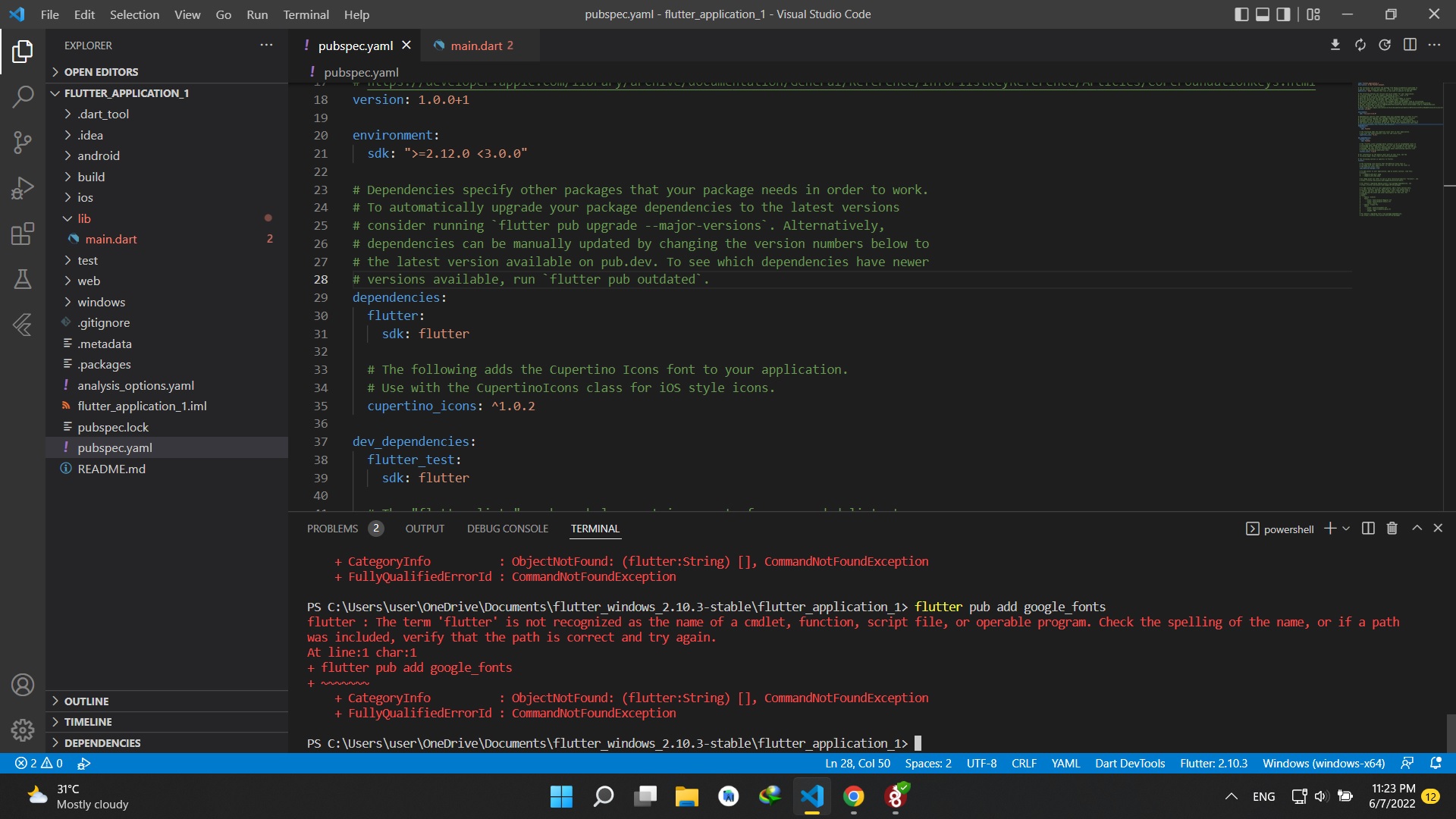Click the editor minimap preview
The image size is (1456, 819).
pos(1399,149)
